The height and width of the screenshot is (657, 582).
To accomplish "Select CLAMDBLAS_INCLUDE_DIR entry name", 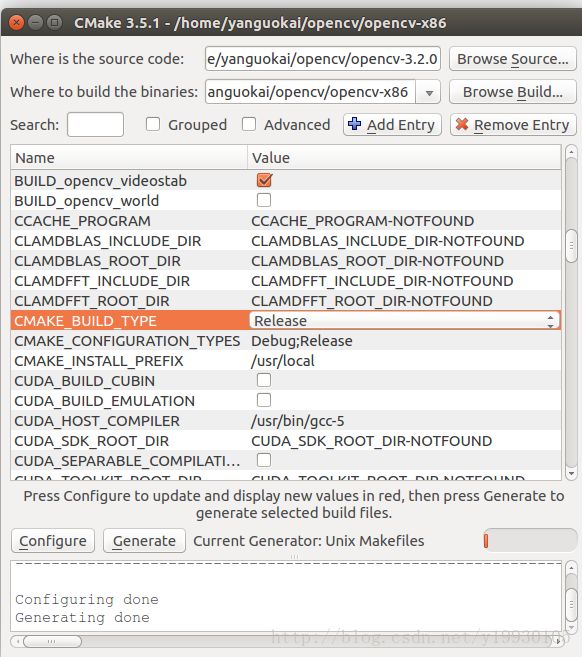I will pyautogui.click(x=108, y=241).
